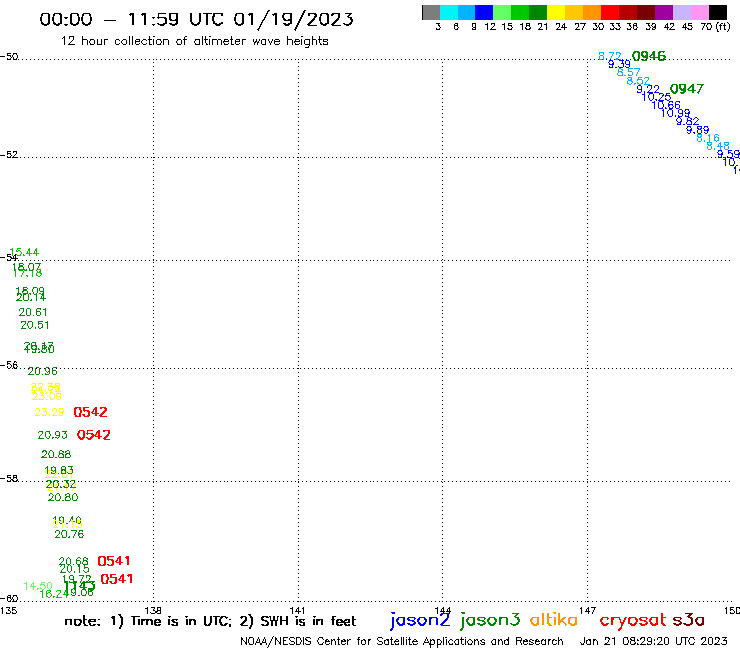Click the 70 (ft) legend label
The image size is (740, 650).
point(715,27)
